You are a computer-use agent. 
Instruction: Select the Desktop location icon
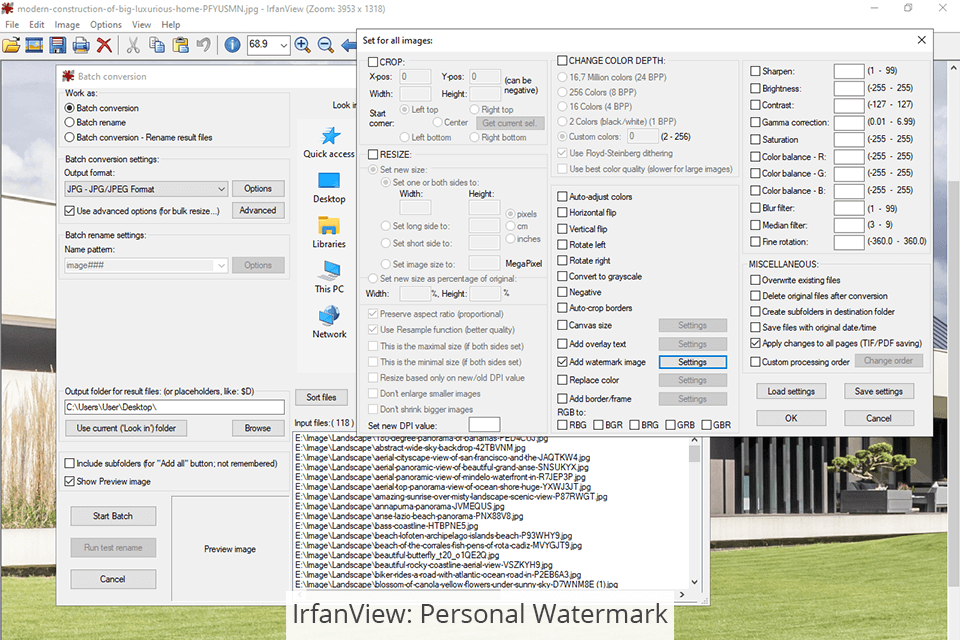click(x=329, y=181)
